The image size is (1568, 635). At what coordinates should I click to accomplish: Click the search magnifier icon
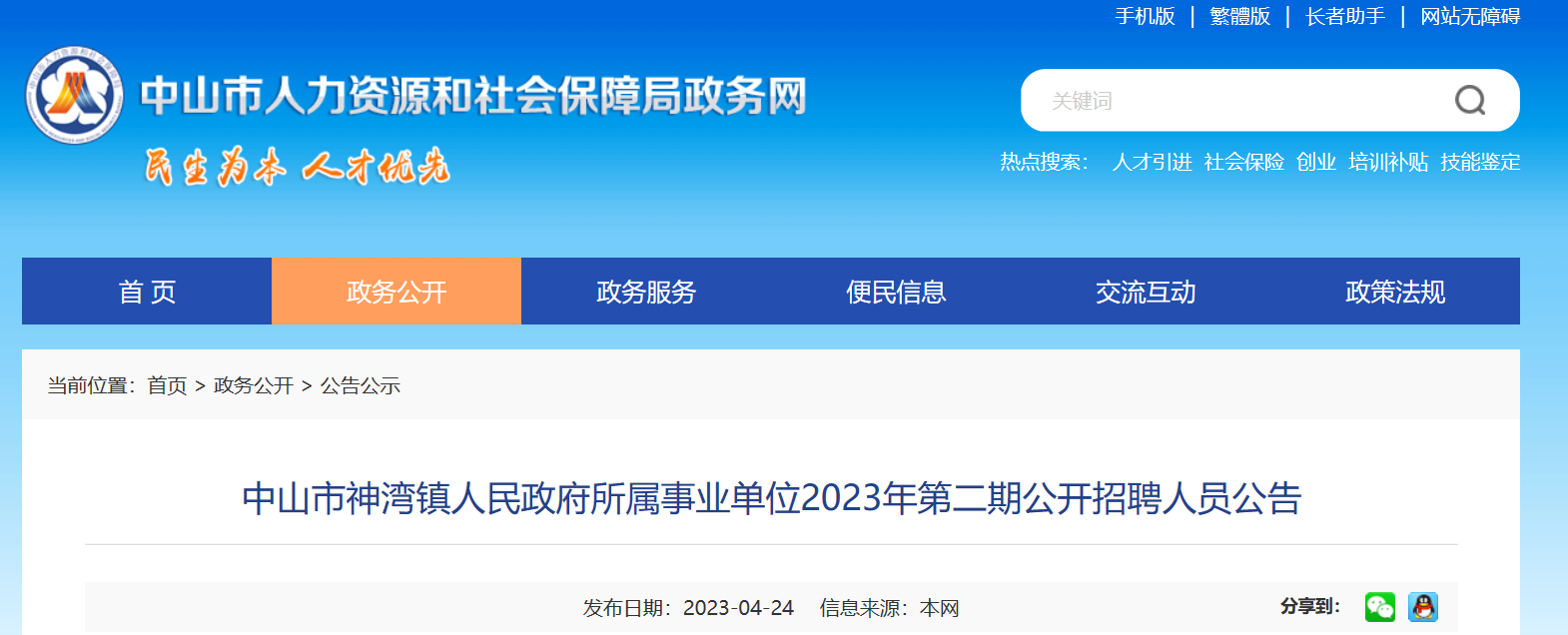[1470, 100]
